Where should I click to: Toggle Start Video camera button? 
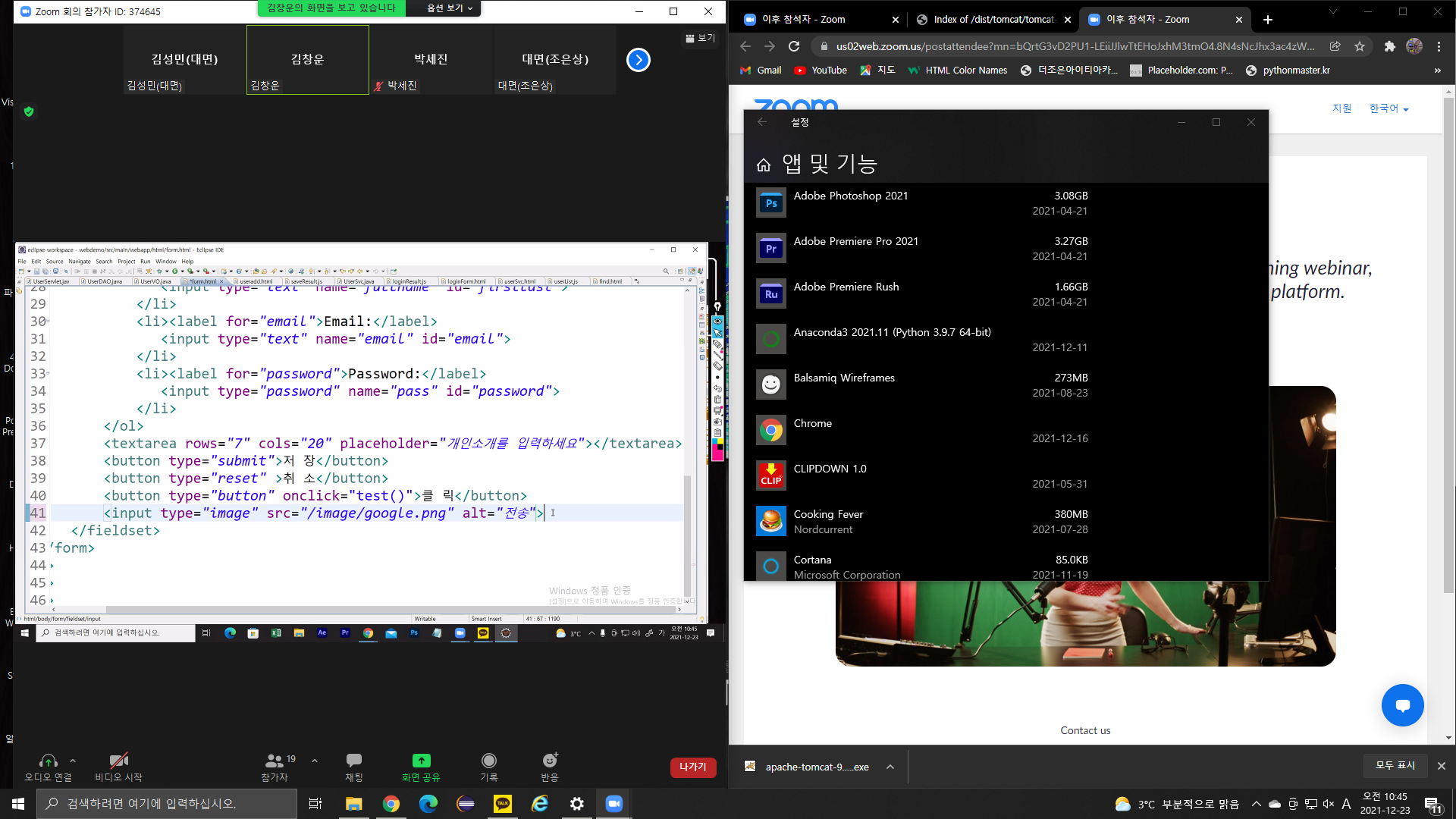point(118,761)
